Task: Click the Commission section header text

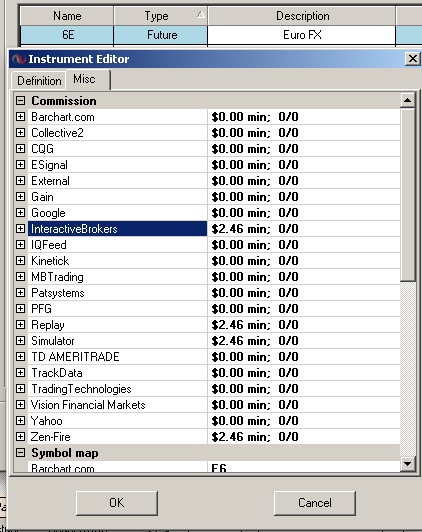Action: 64,101
